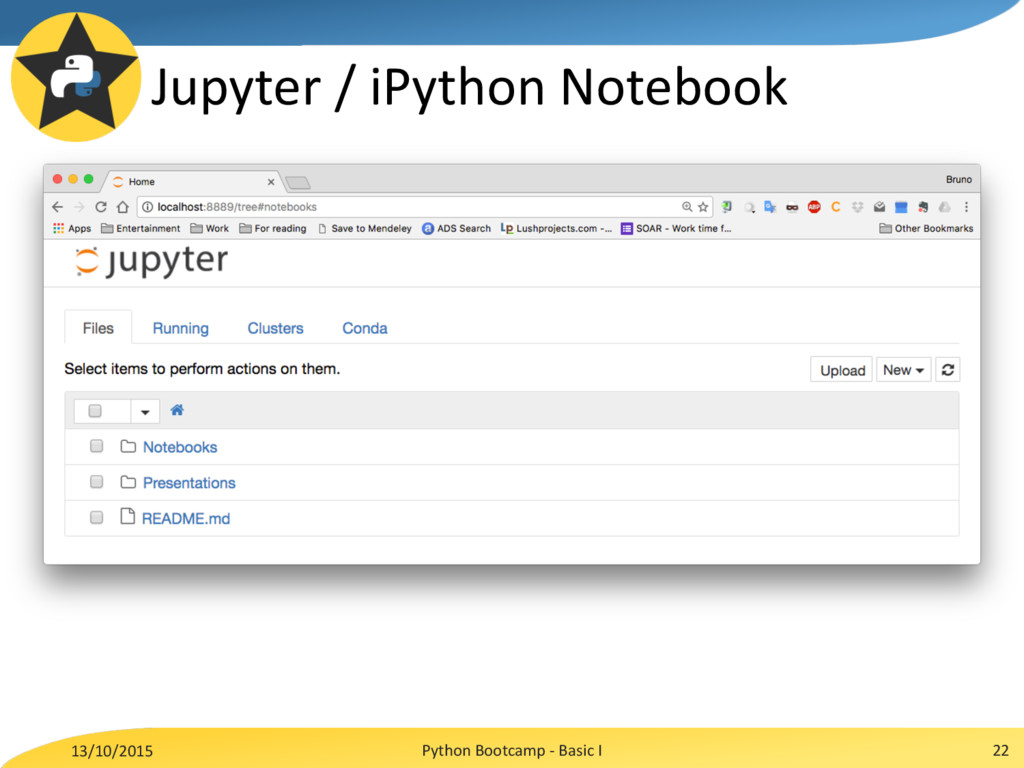Click the AdBlock Plus extension icon

(814, 207)
